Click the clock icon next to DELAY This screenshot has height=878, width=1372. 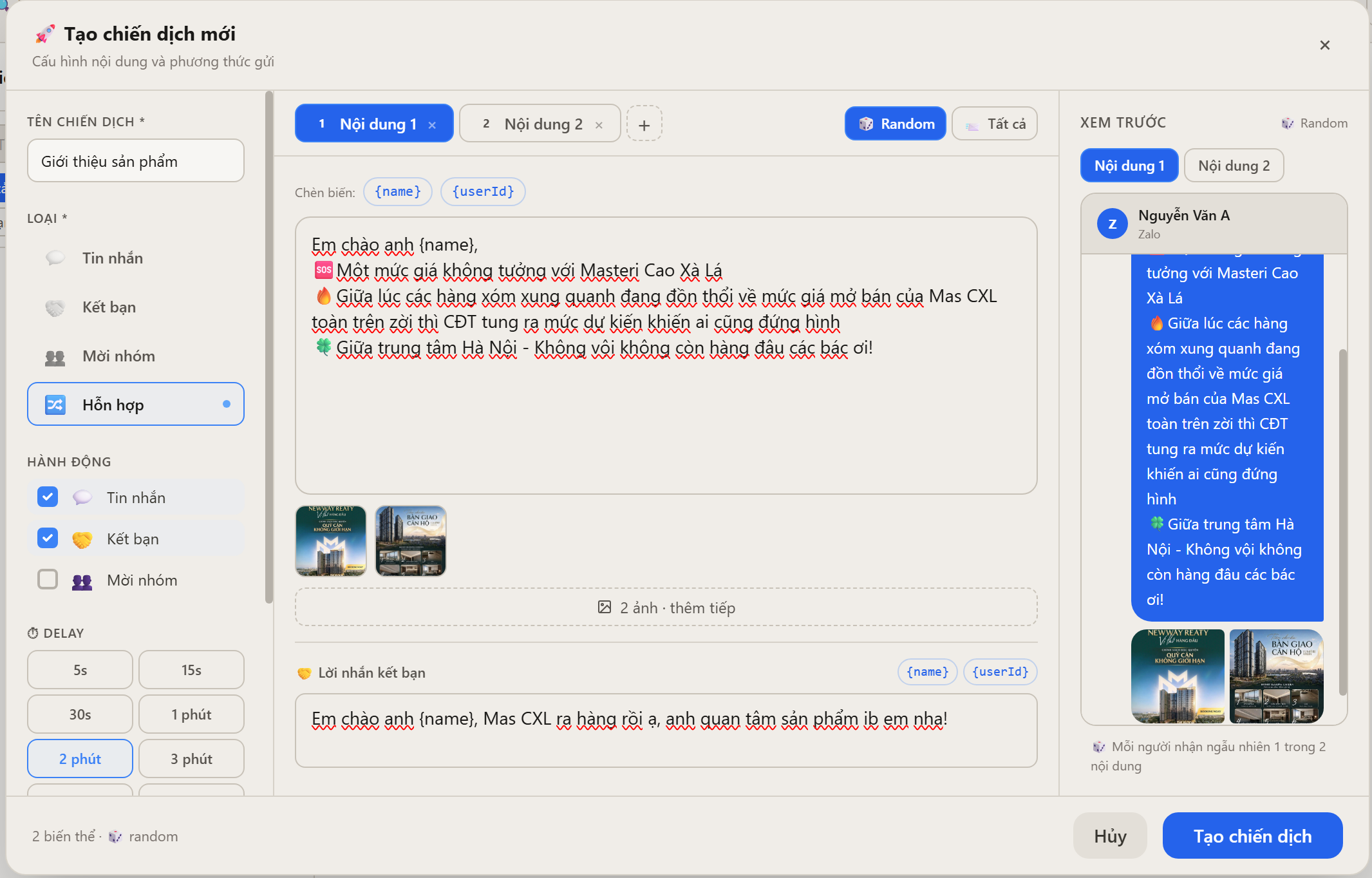[x=33, y=633]
